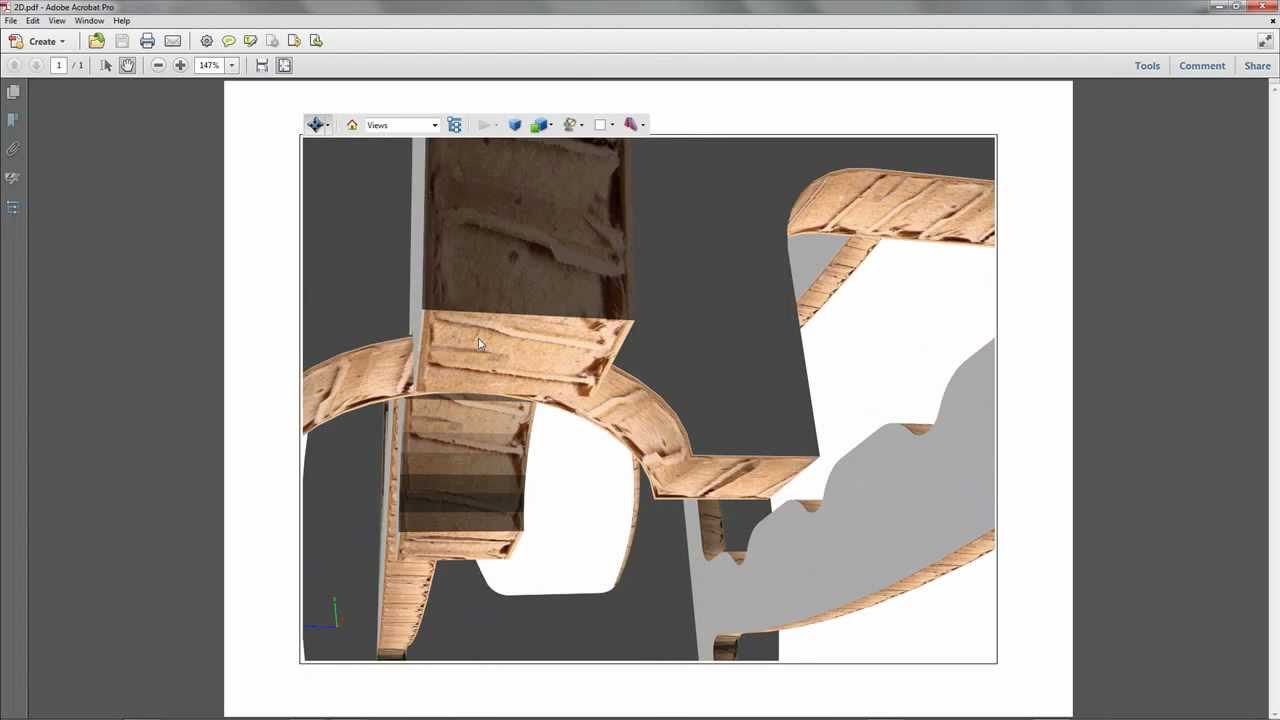Fit one full page to window icon
This screenshot has height=720, width=1280.
pyautogui.click(x=284, y=65)
